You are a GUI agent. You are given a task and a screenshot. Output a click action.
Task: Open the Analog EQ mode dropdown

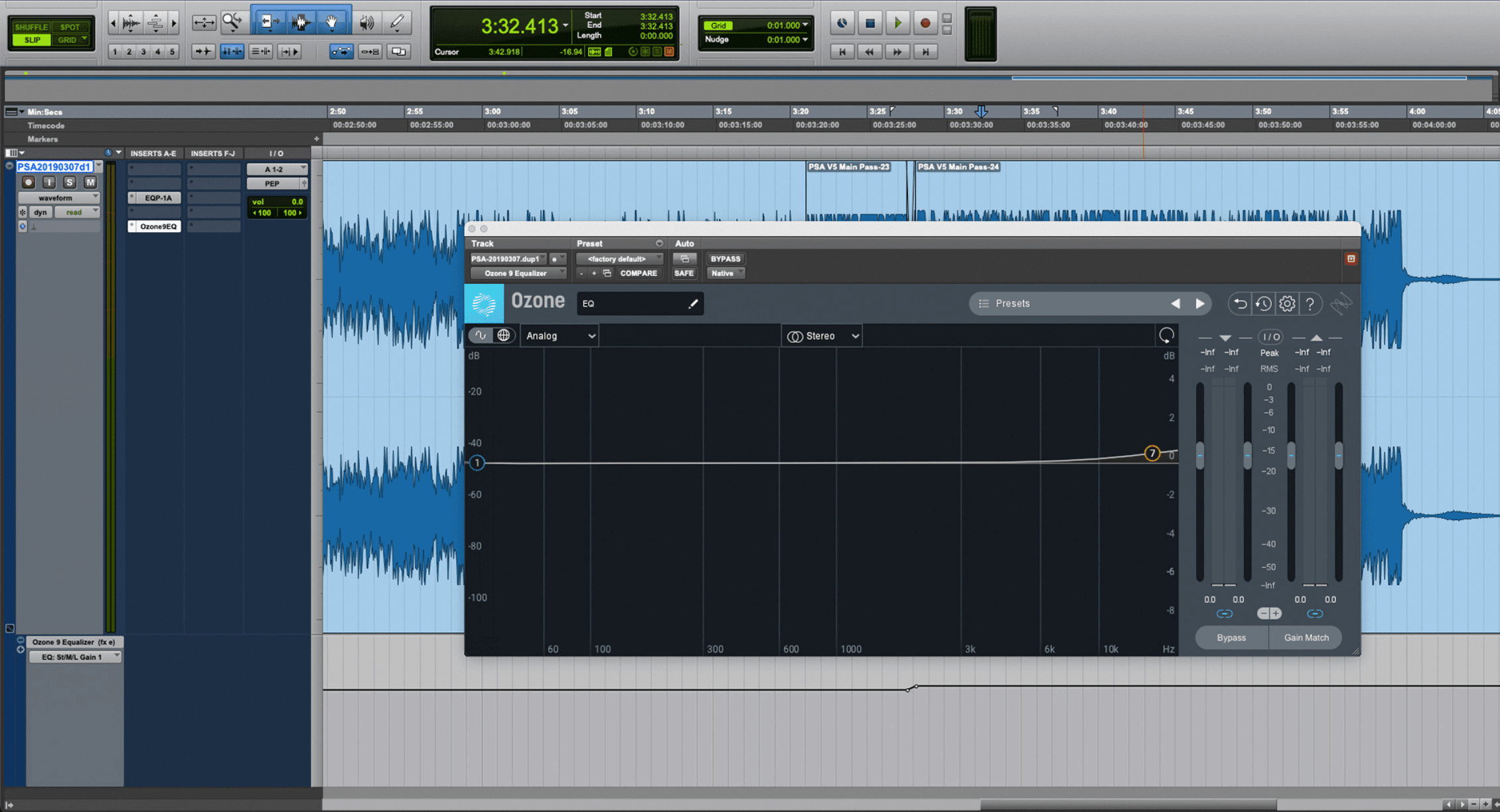[560, 336]
